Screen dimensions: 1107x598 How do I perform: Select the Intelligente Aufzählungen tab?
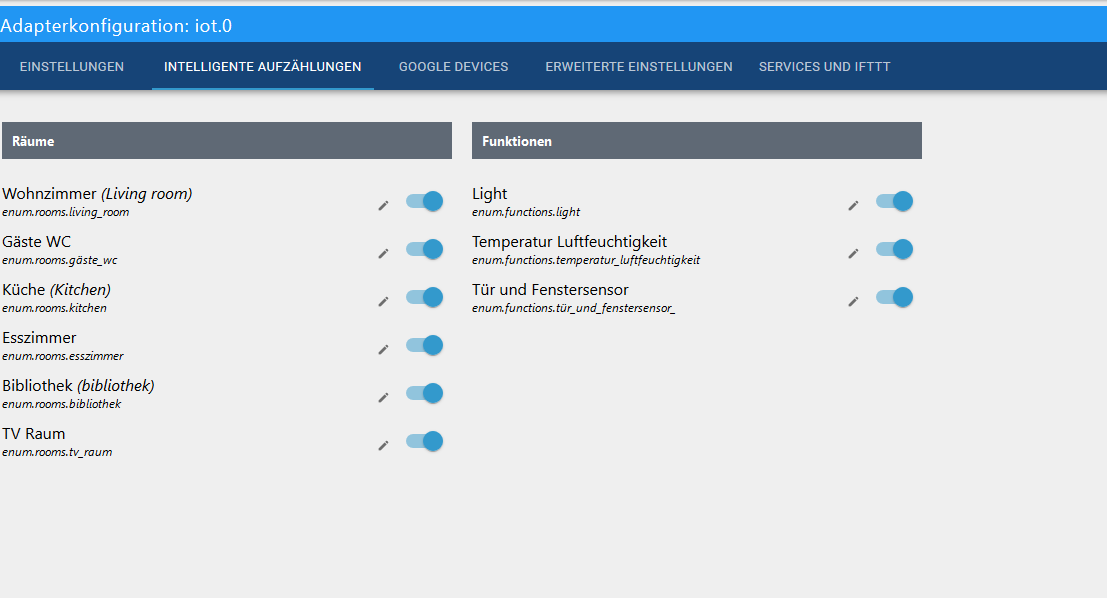tap(263, 67)
